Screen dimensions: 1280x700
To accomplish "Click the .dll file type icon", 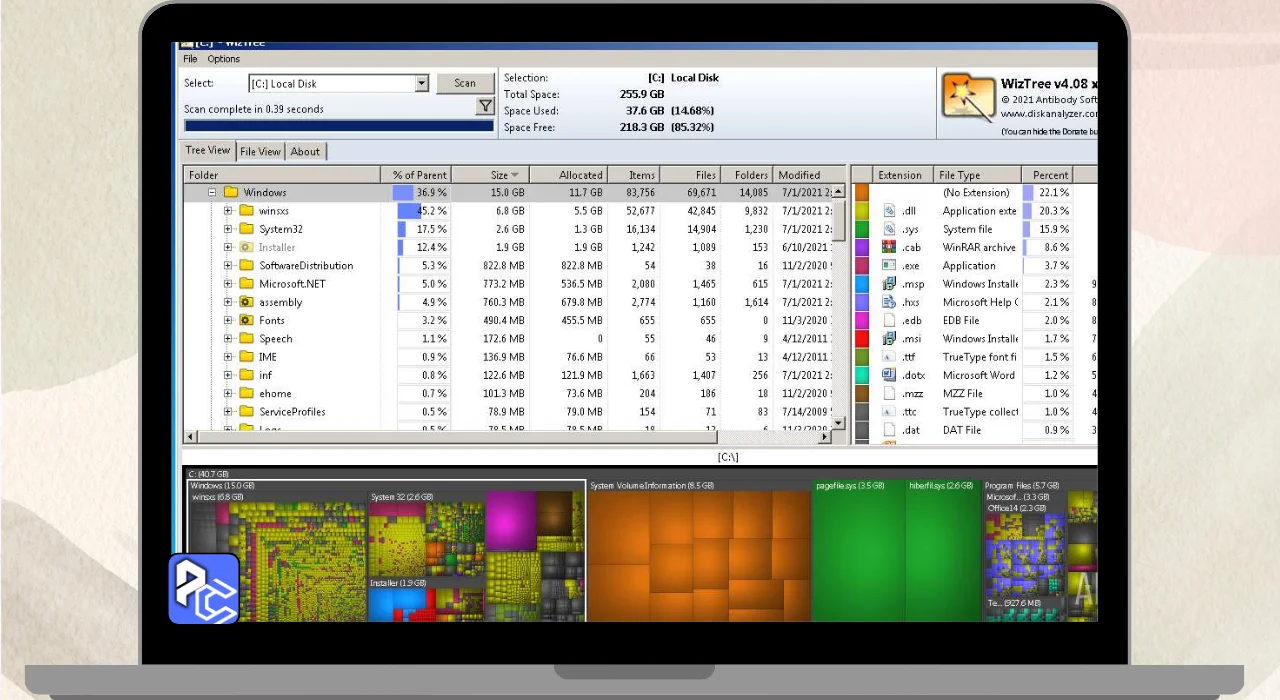I will click(889, 211).
